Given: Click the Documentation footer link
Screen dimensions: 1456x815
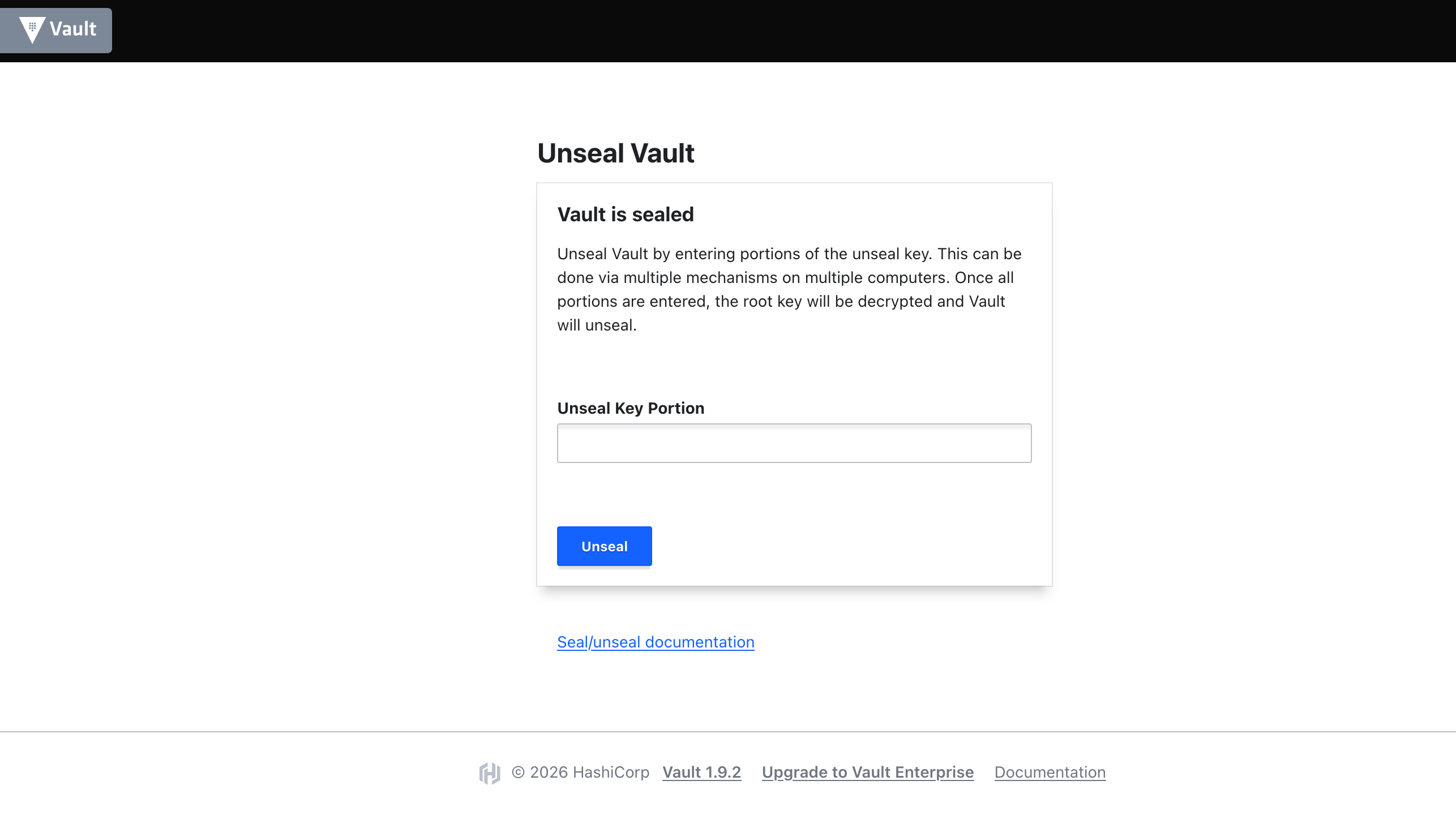Looking at the screenshot, I should [1050, 772].
